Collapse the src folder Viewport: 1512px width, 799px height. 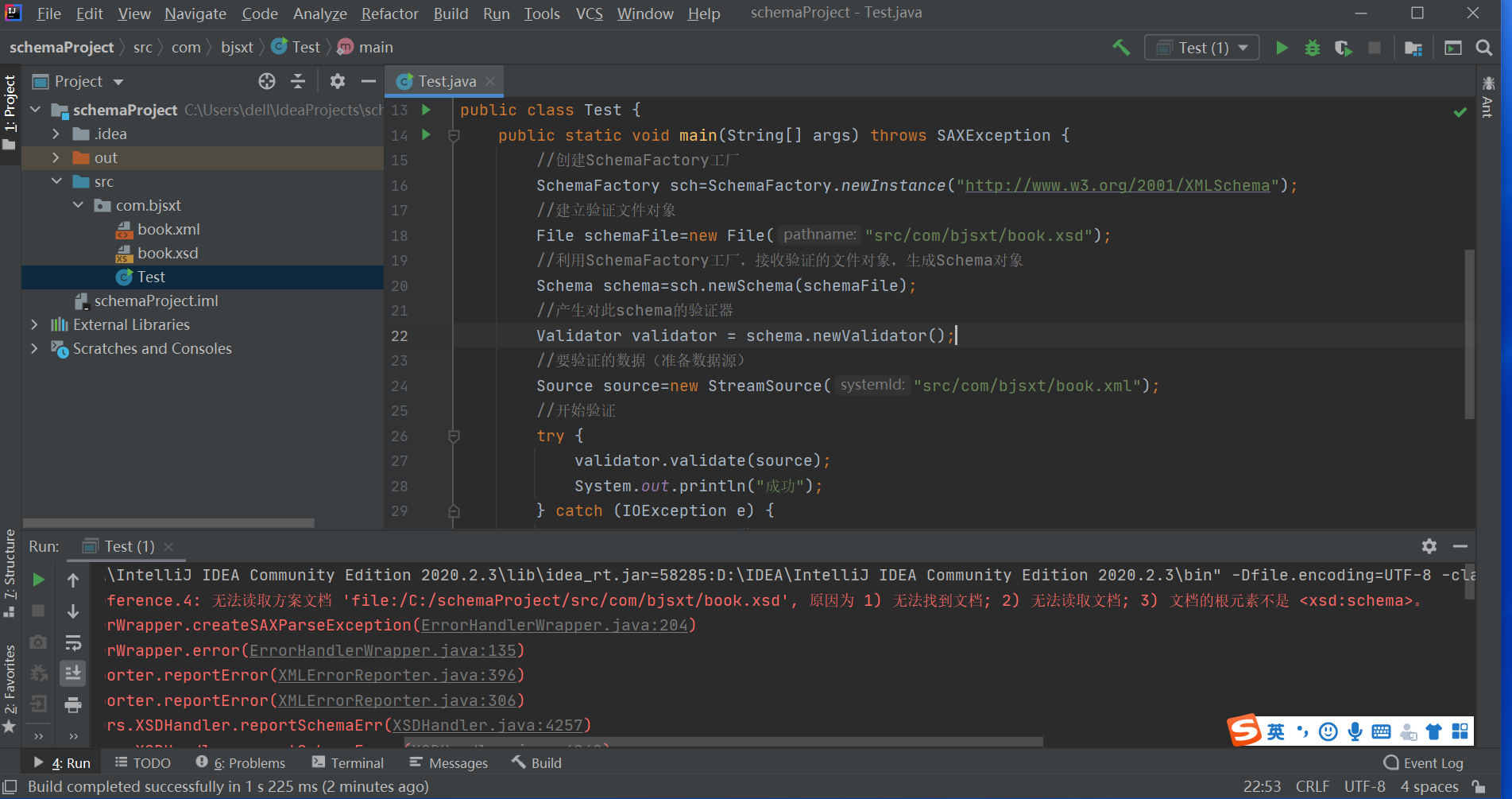pos(56,181)
